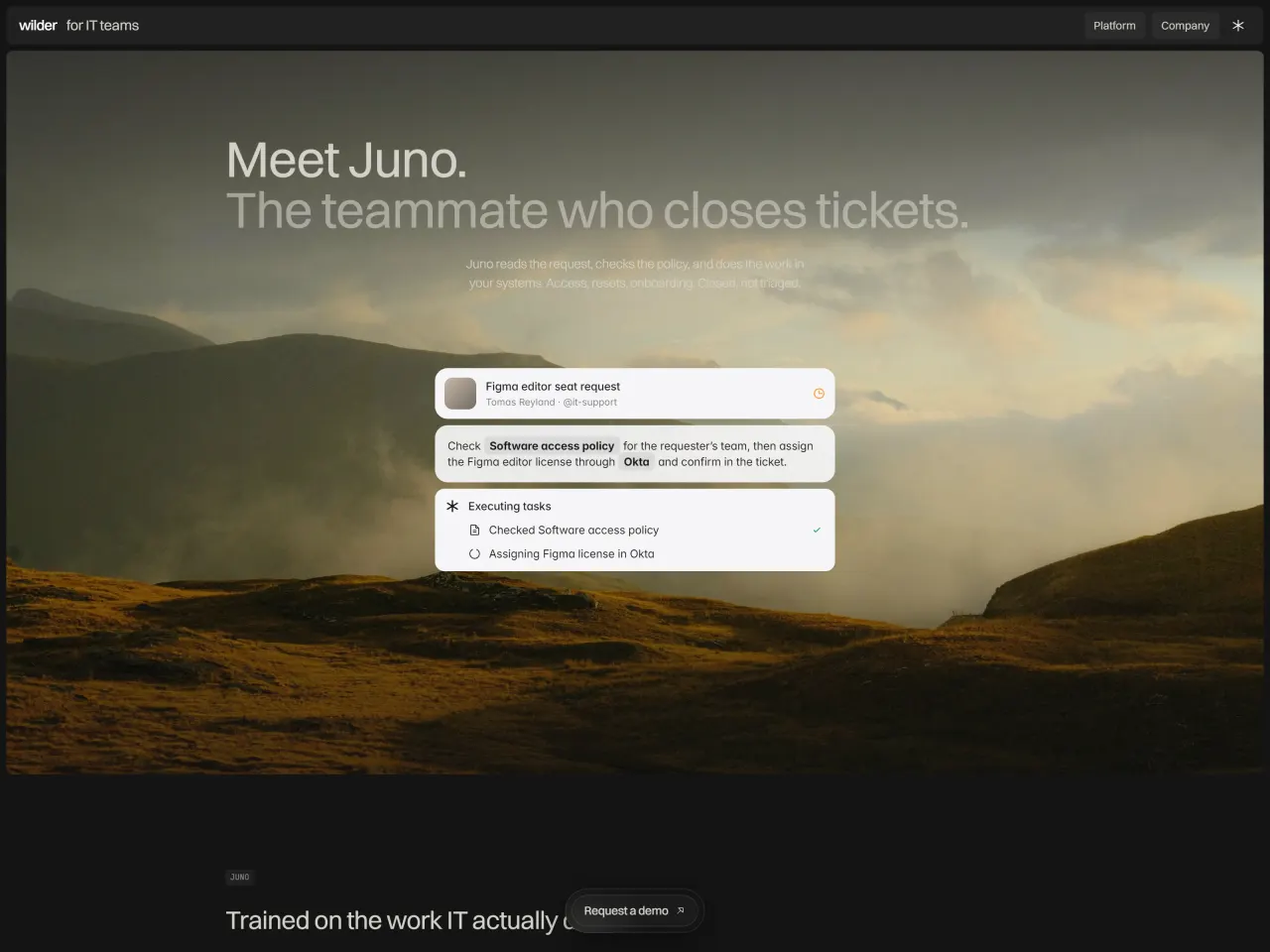Click the orange clock status icon
The height and width of the screenshot is (952, 1270).
tap(819, 394)
